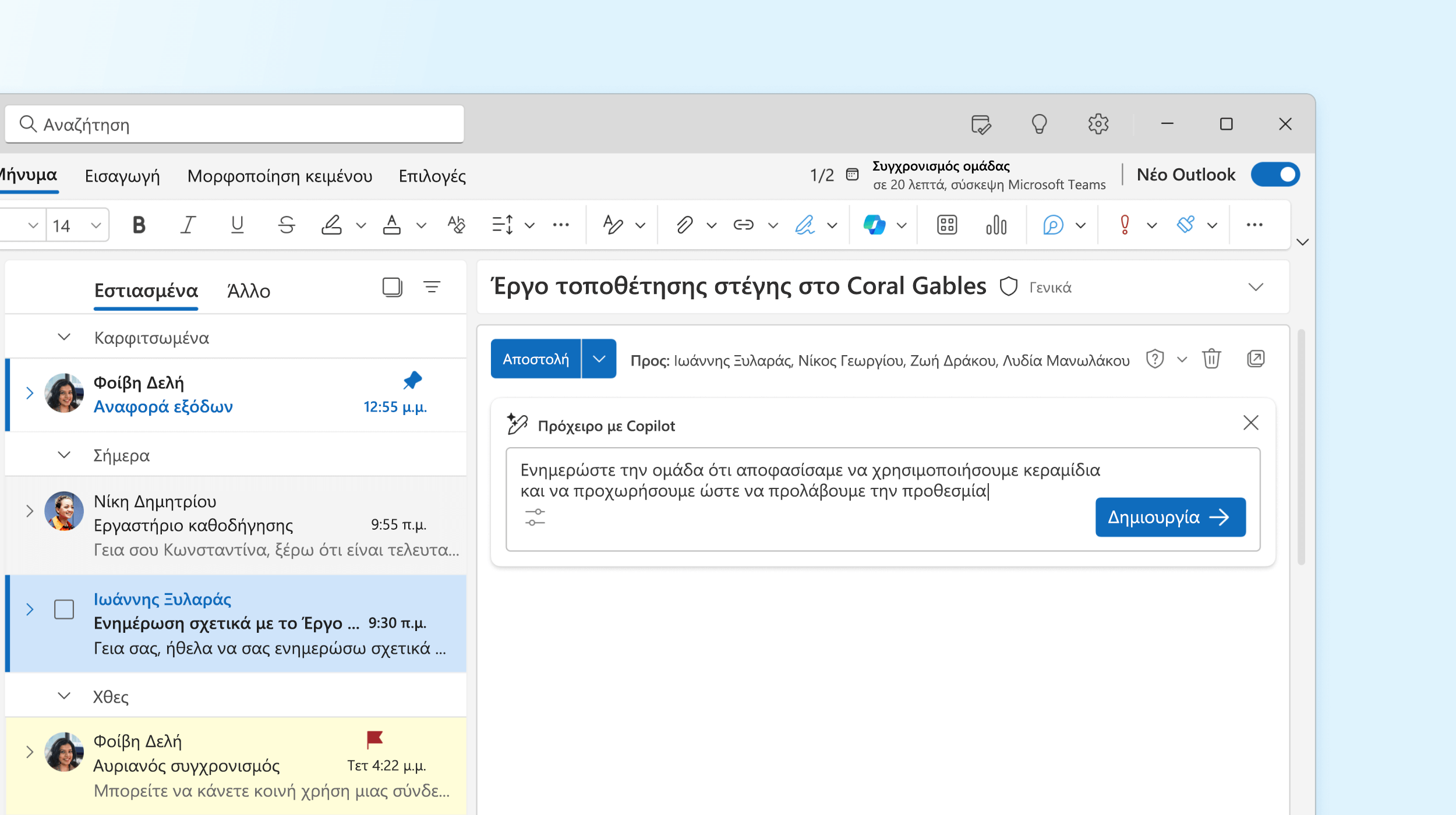This screenshot has width=1456, height=815.
Task: Open the signature tool
Action: pos(805,225)
